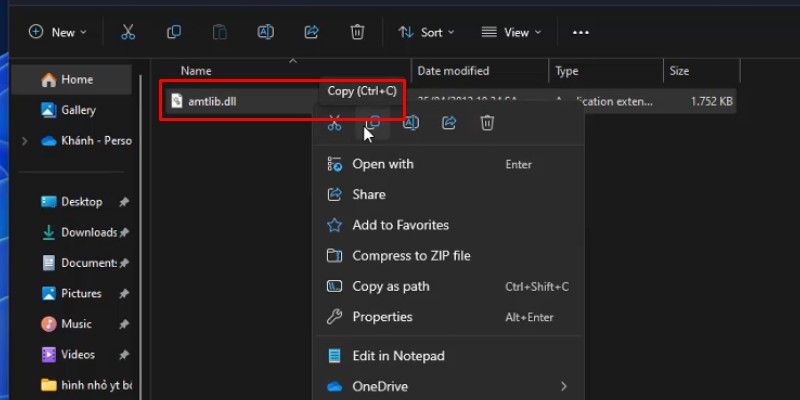Expand the Khánh - Personal tree node
Screen dimensions: 800x400
(24, 141)
